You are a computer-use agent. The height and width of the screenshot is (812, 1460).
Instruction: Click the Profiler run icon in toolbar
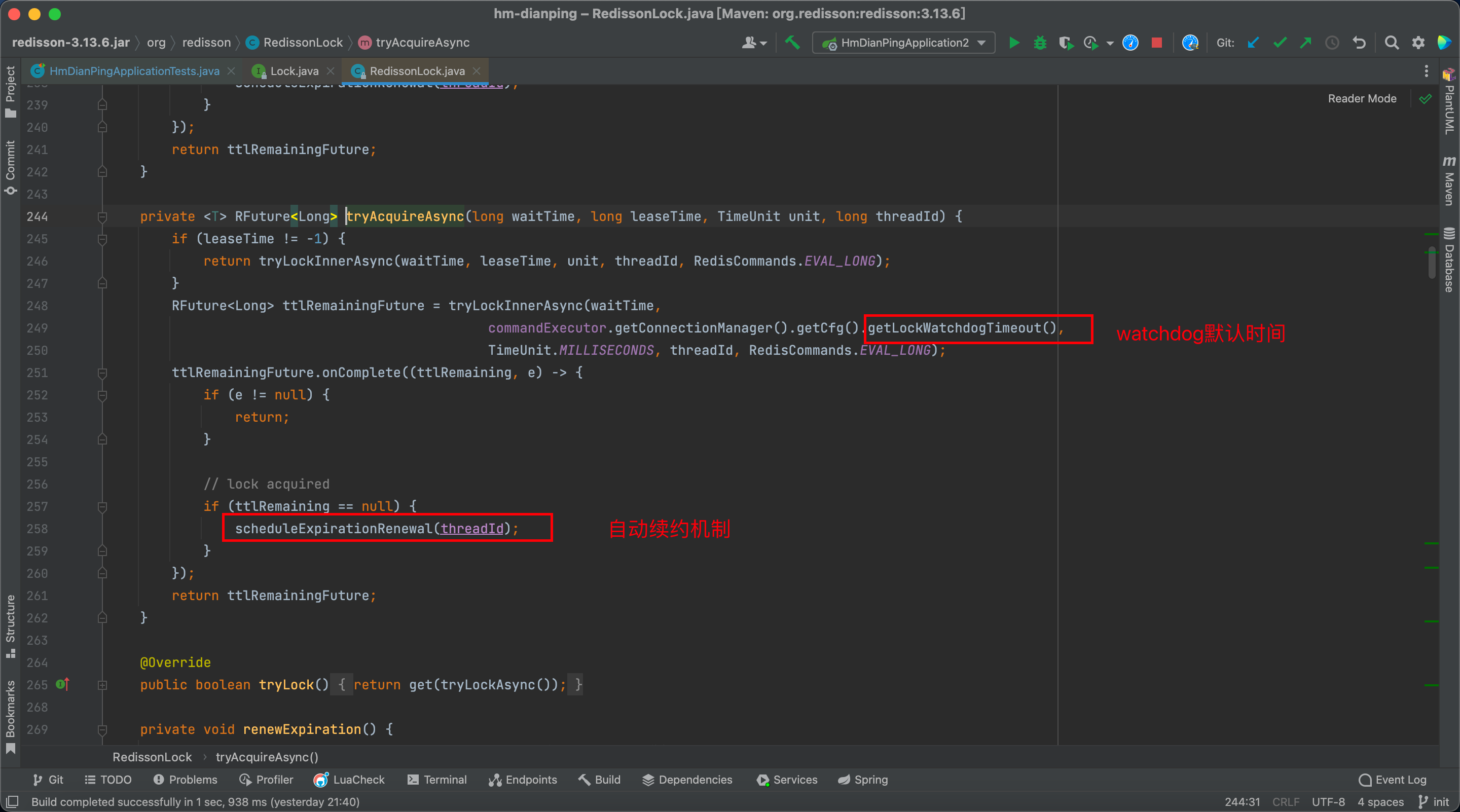click(x=1090, y=43)
